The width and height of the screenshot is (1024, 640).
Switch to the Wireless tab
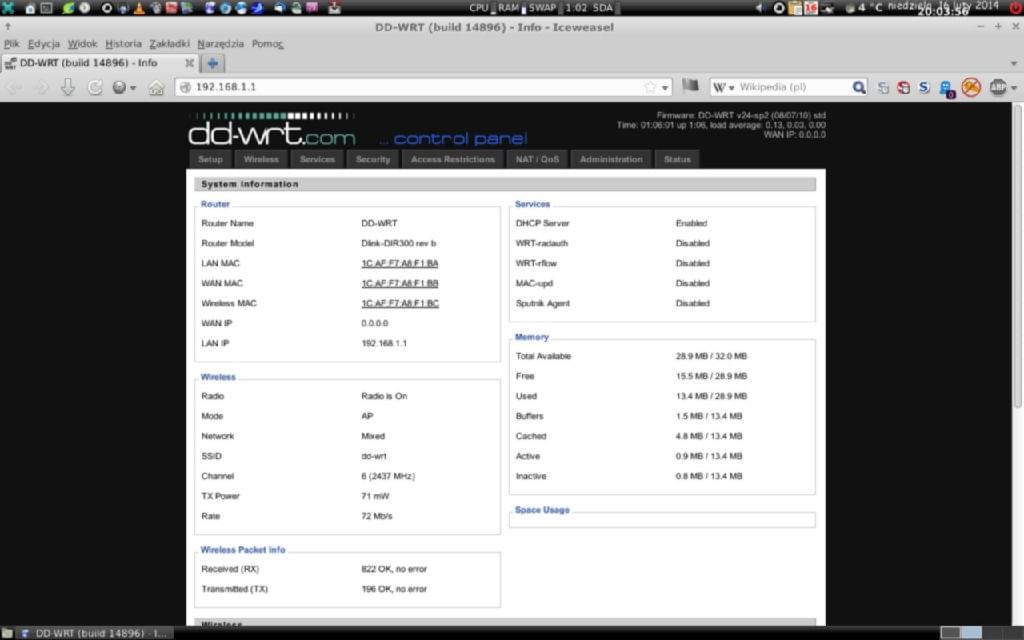click(261, 159)
